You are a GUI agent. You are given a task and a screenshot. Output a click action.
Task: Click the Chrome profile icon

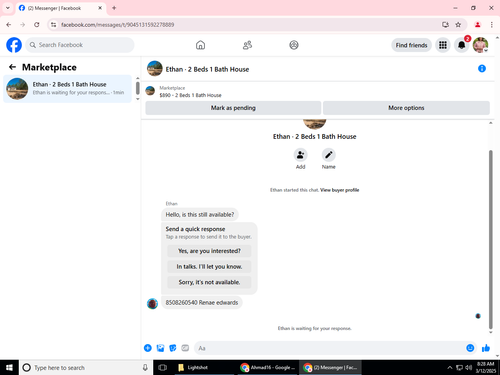[x=477, y=25]
